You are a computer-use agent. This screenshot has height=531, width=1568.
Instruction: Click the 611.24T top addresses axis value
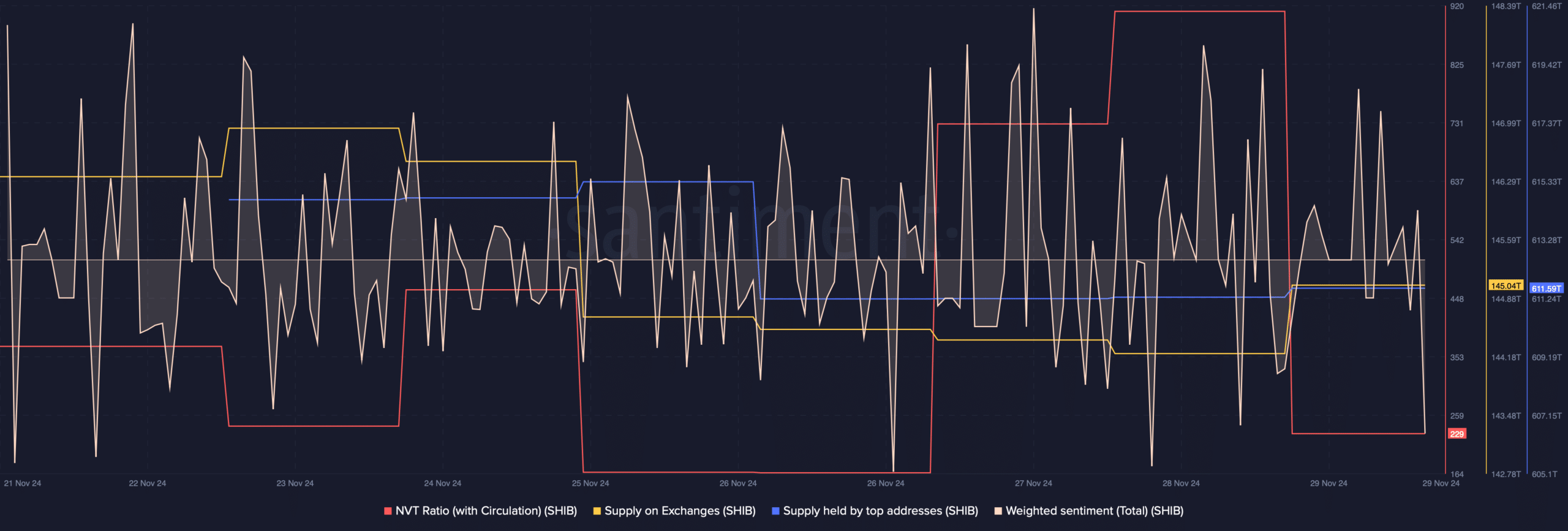1547,299
